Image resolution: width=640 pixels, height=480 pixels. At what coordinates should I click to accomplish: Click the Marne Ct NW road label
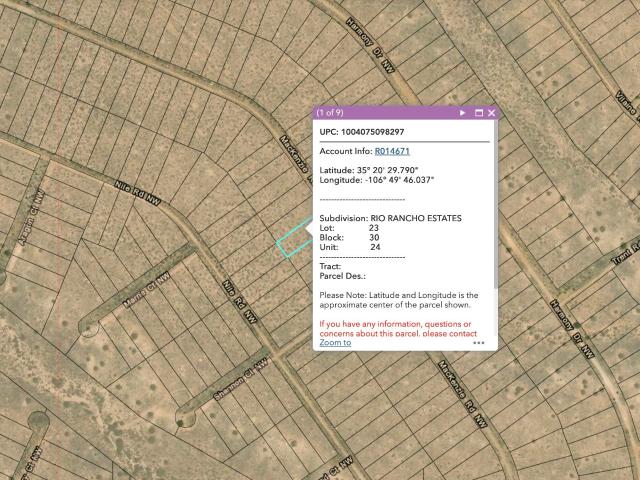147,290
